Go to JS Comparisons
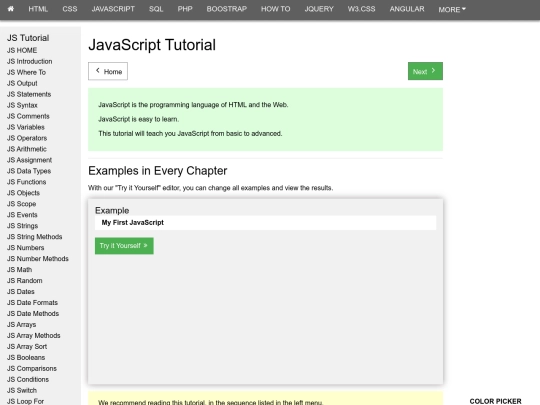The image size is (540, 405). click(x=32, y=368)
